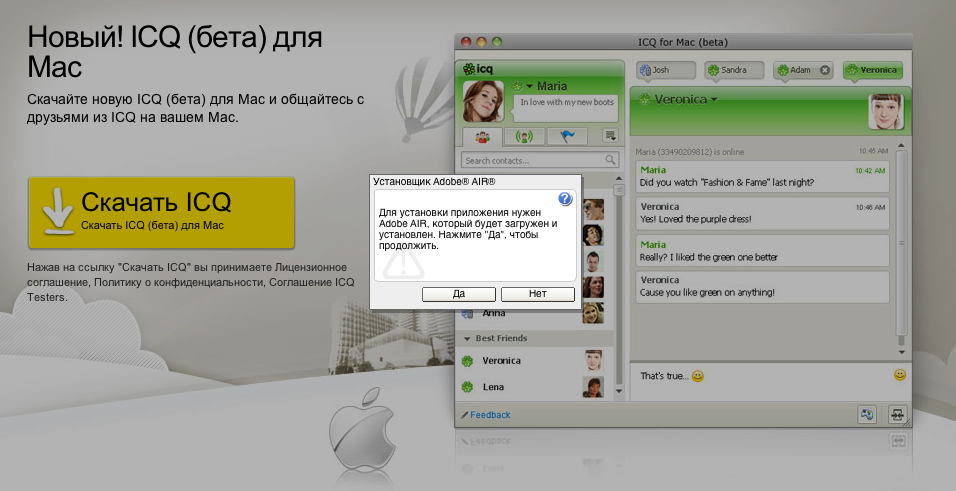Click the green zoom button of the ICQ window

(497, 42)
